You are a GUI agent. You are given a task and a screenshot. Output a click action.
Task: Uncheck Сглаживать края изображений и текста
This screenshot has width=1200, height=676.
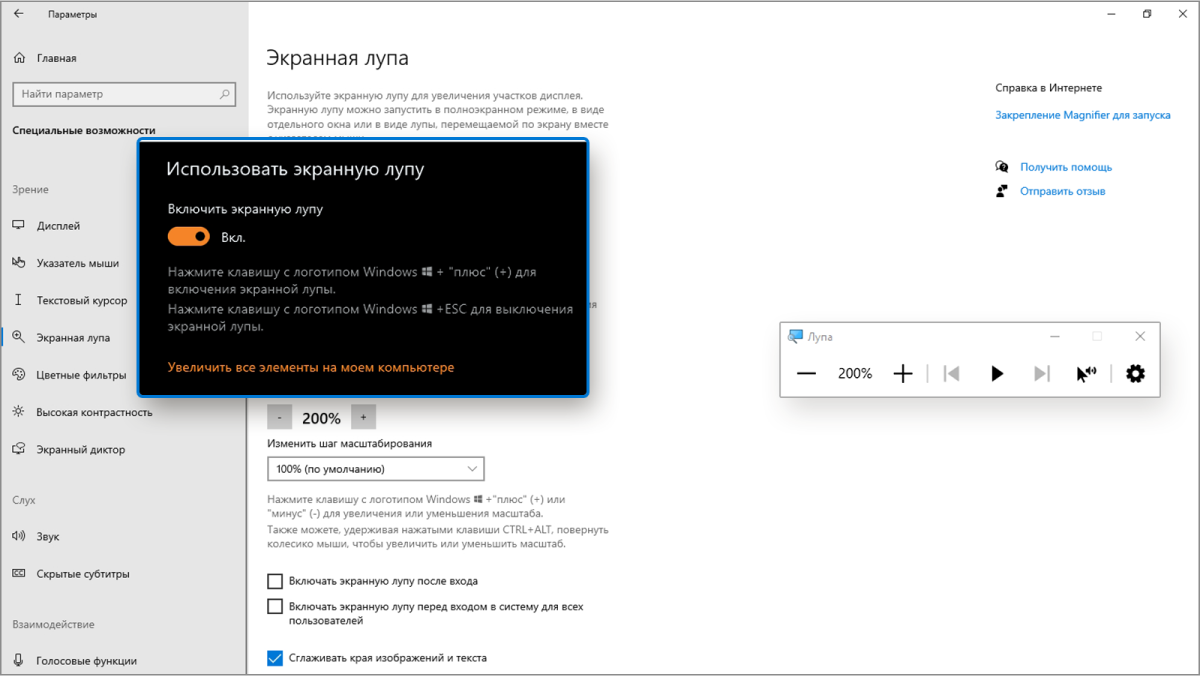276,658
